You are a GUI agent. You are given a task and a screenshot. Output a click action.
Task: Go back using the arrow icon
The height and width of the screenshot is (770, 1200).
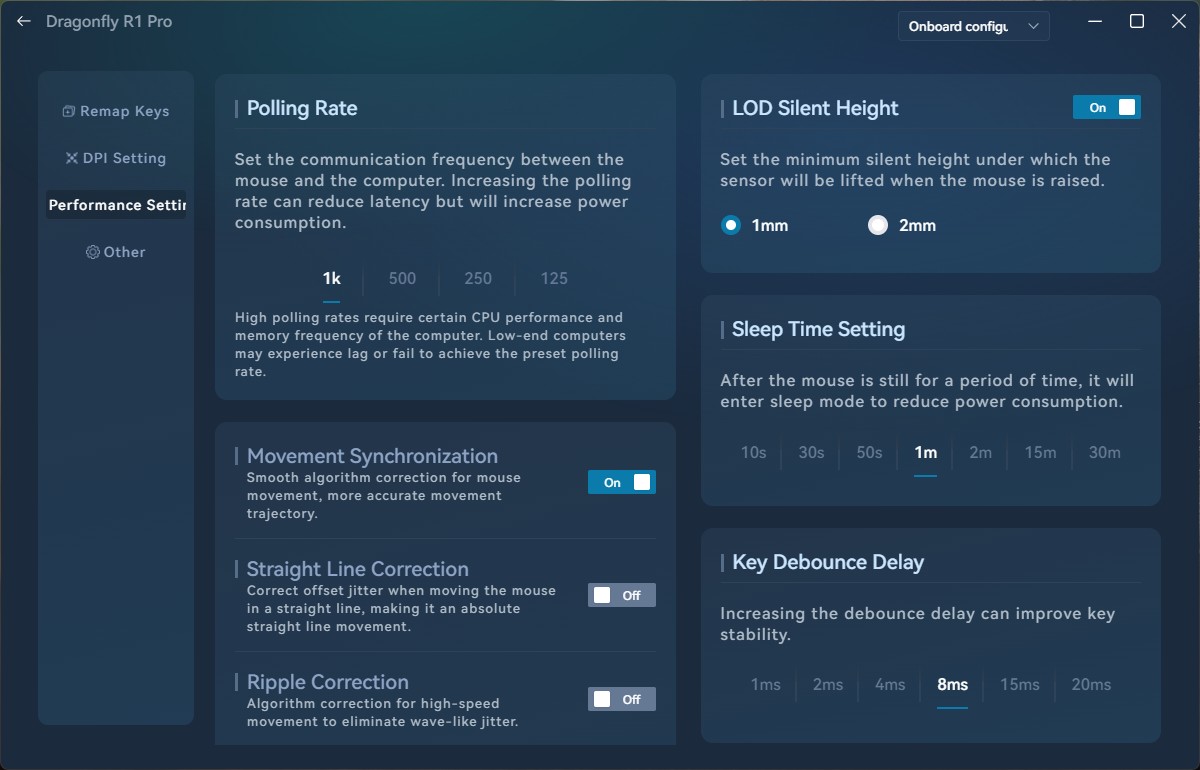[24, 22]
